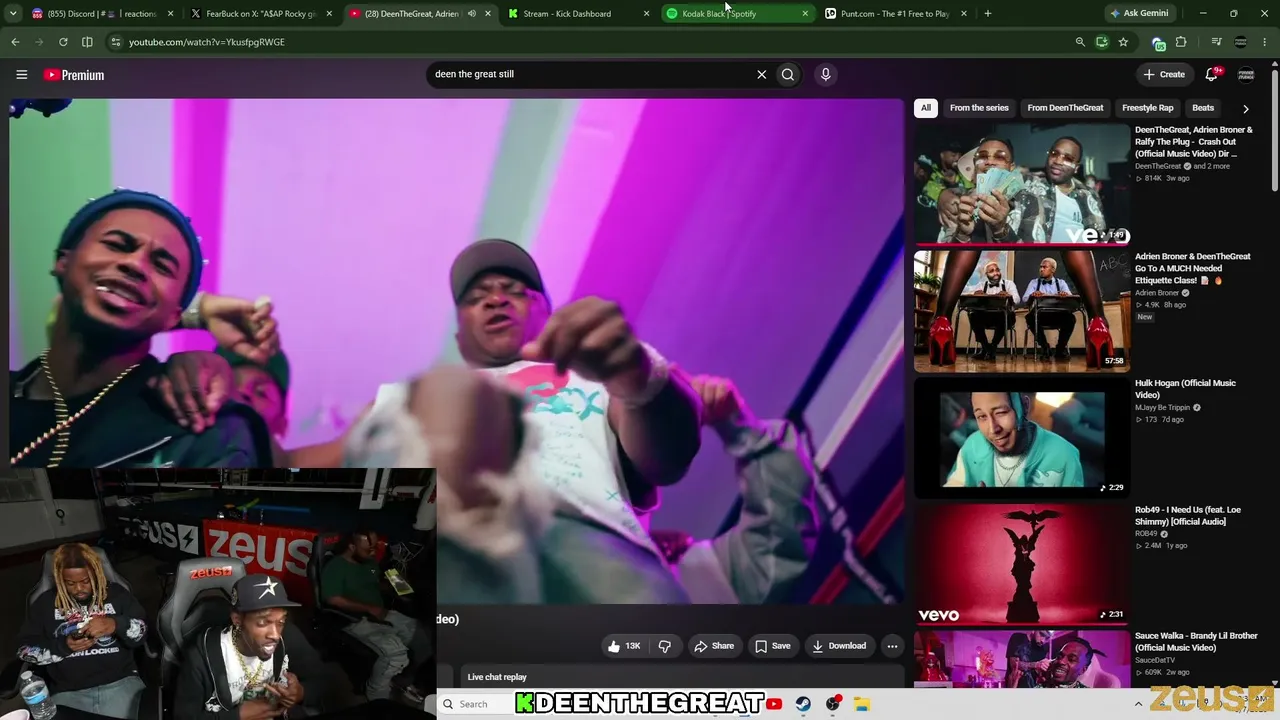The width and height of the screenshot is (1280, 720).
Task: Save the video to a playlist
Action: click(772, 646)
